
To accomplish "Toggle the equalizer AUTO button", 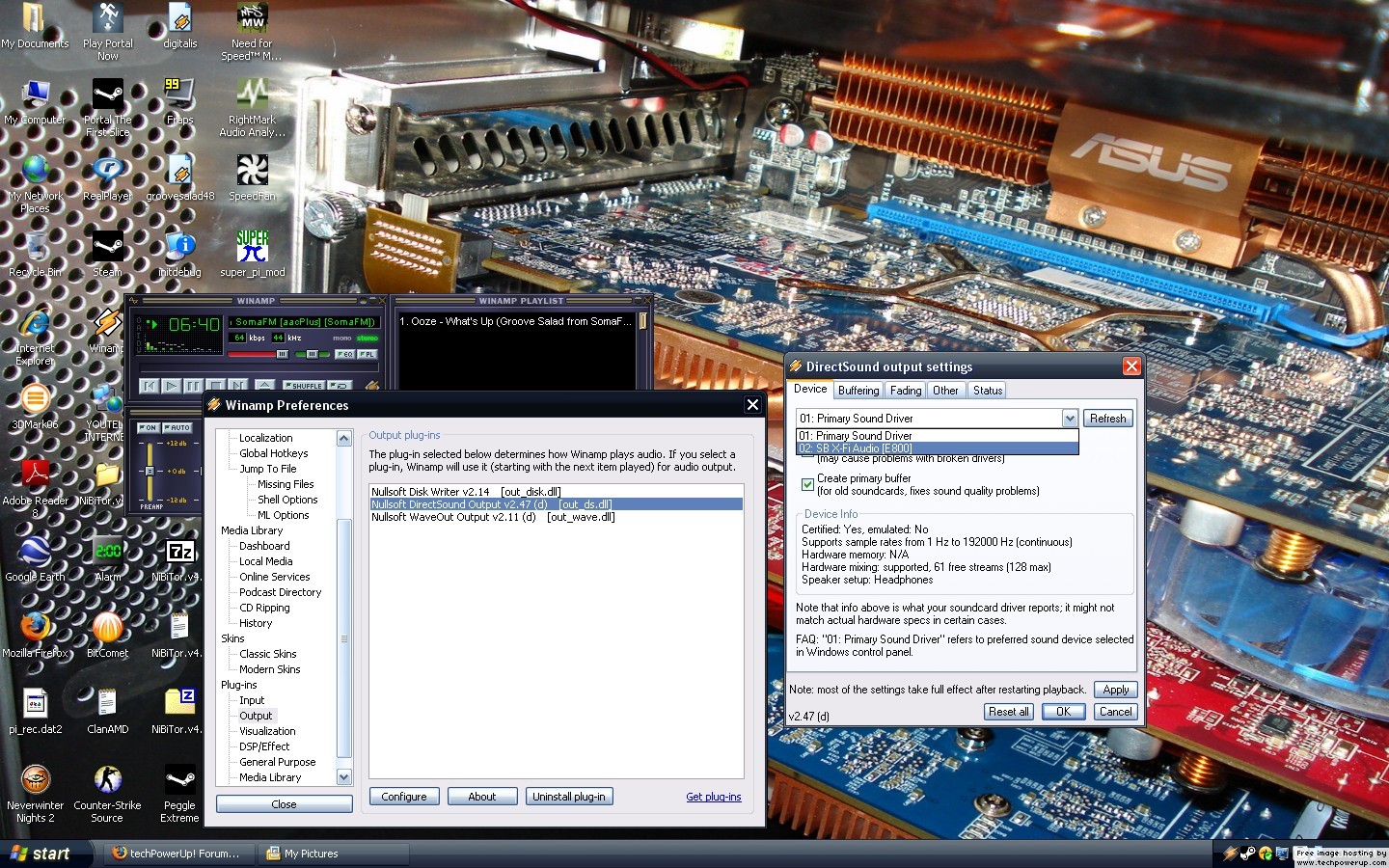I will click(x=177, y=427).
